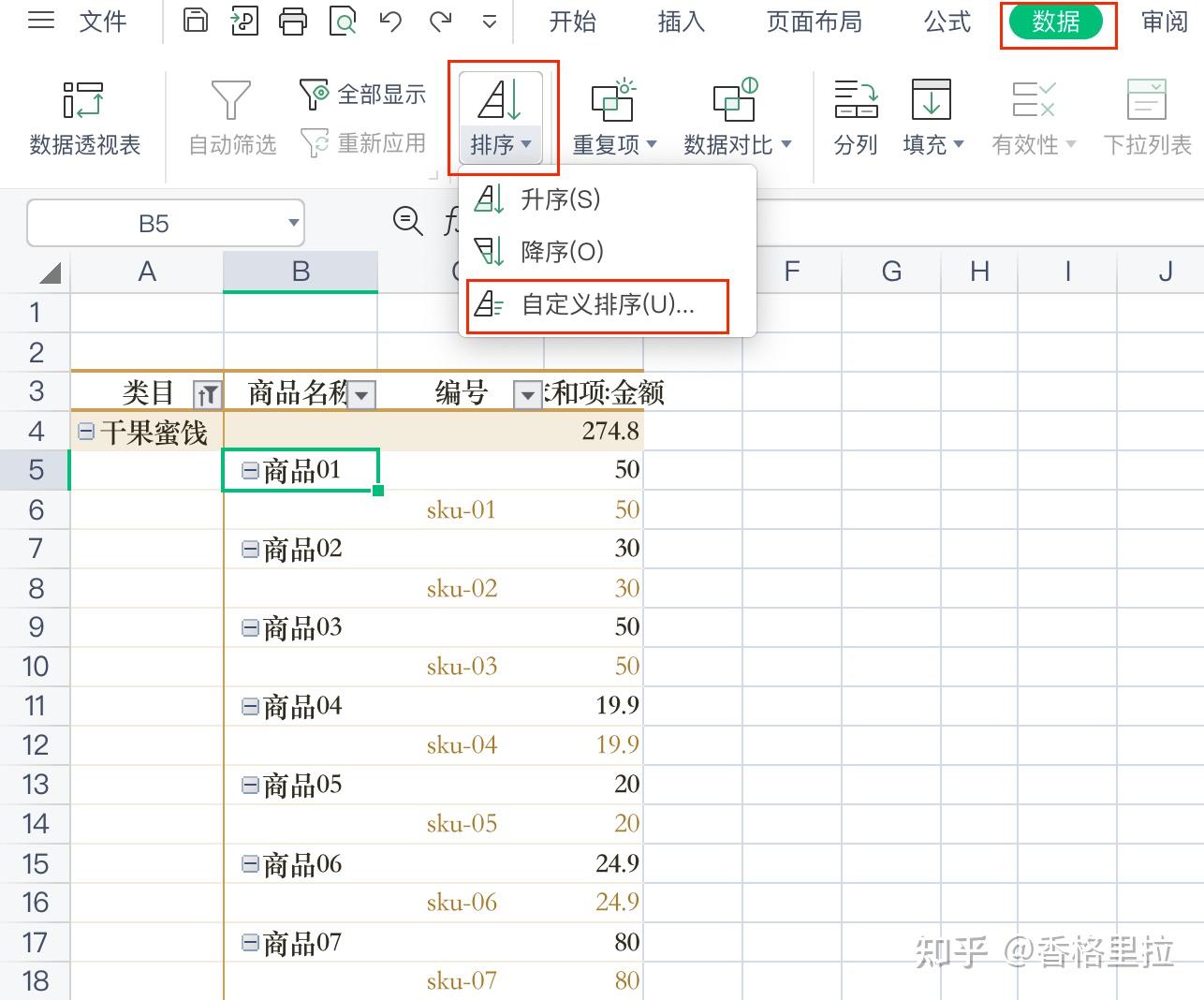The height and width of the screenshot is (1000, 1204).
Task: Select cell containing sku-06
Action: [x=462, y=903]
